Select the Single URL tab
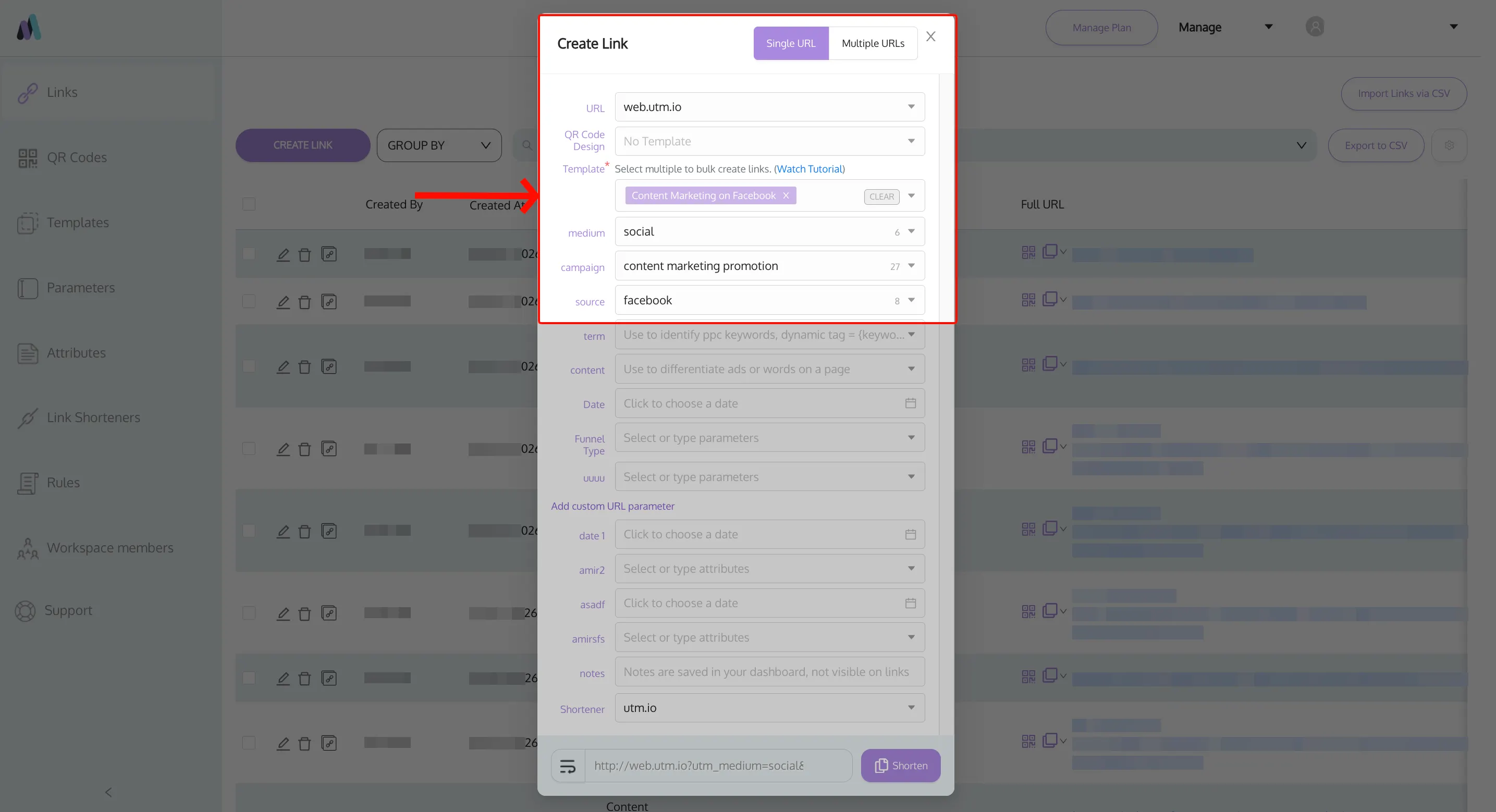 (790, 44)
